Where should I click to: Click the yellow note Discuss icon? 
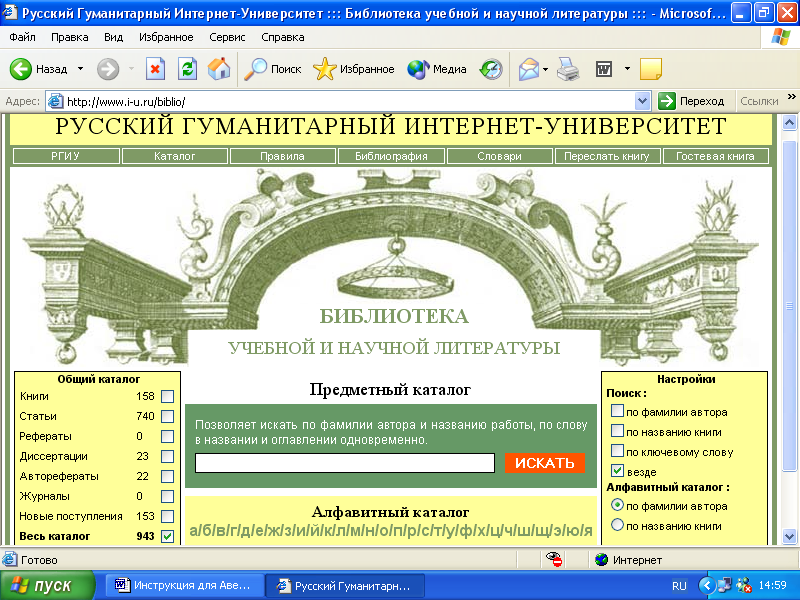[x=651, y=69]
